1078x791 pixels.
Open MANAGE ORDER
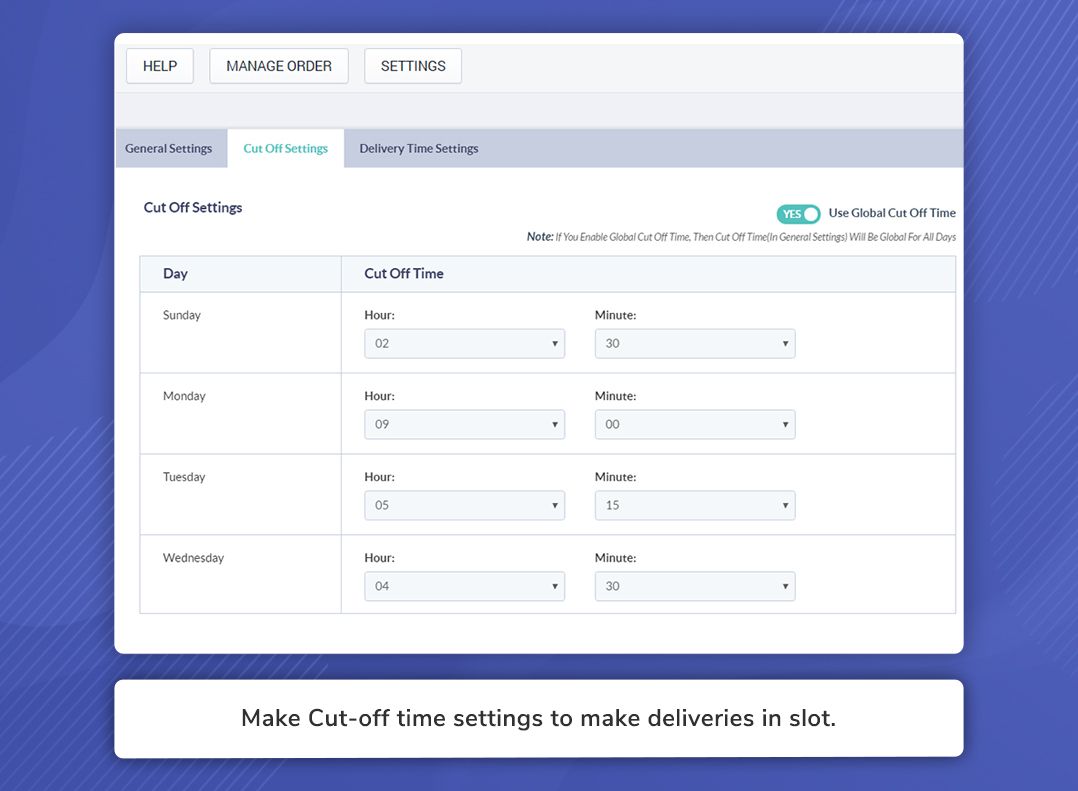click(x=278, y=65)
